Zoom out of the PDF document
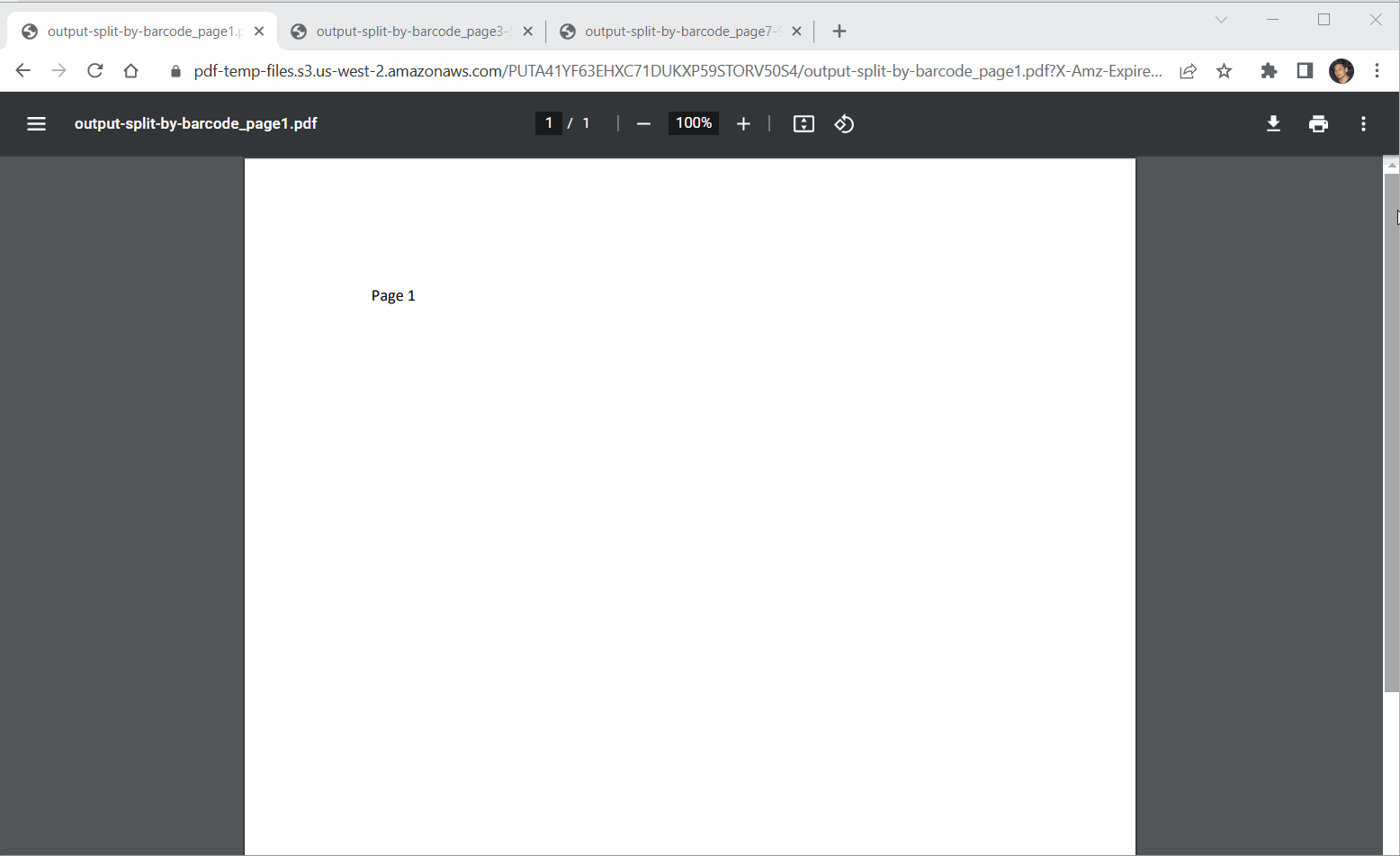 click(643, 124)
